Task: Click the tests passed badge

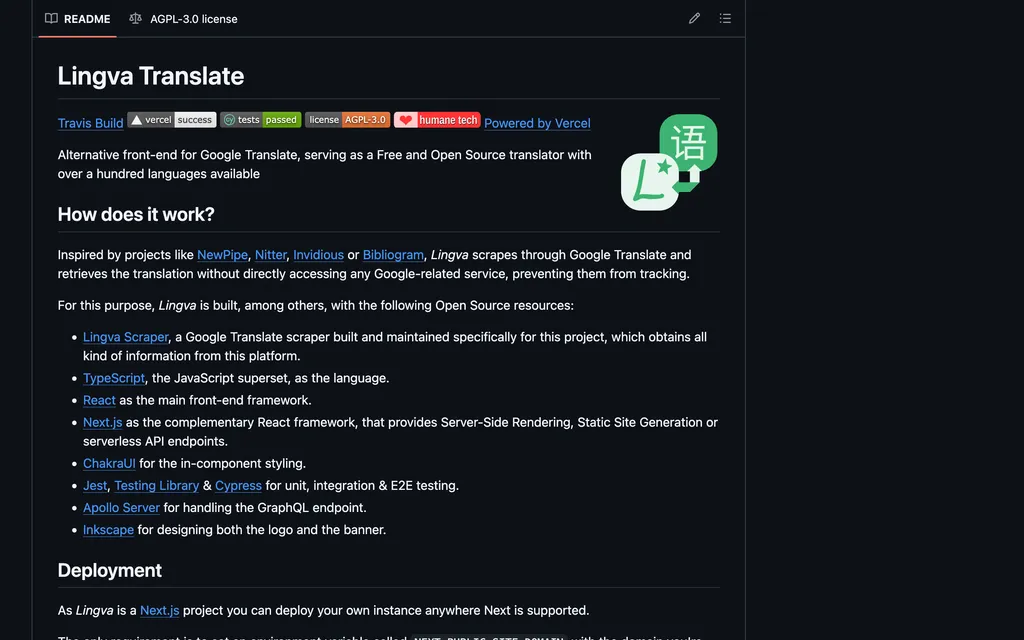Action: [x=261, y=120]
